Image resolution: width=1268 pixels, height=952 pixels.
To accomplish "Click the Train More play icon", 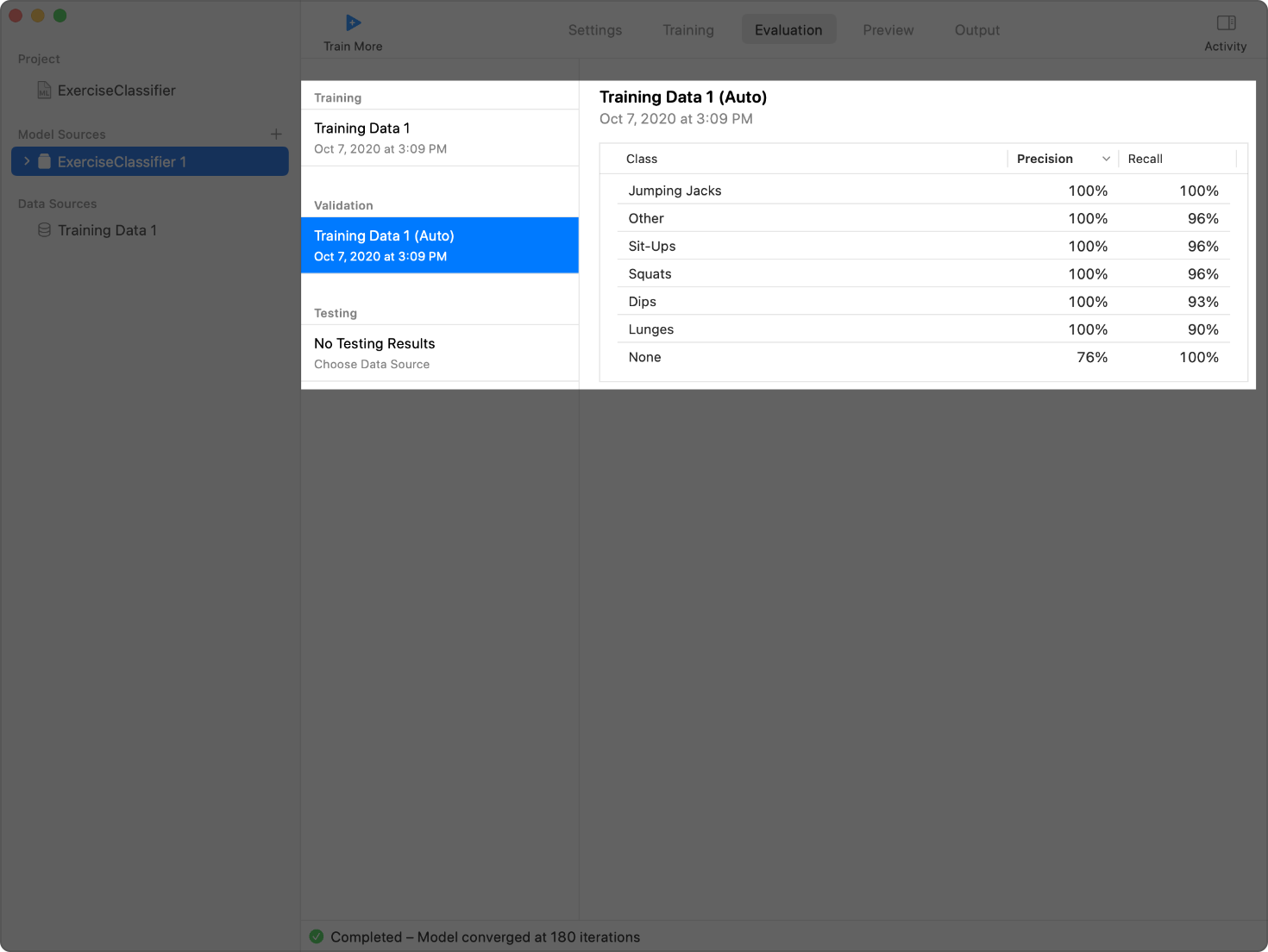I will pos(353,23).
